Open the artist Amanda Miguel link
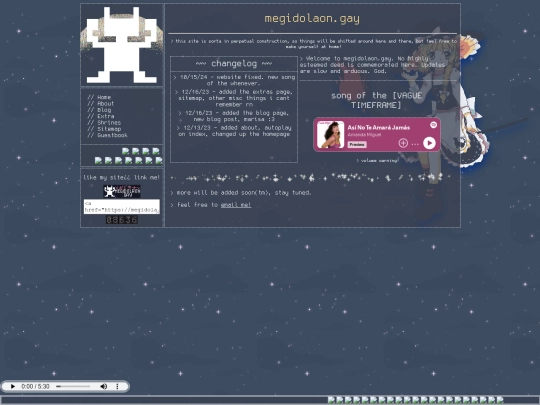 click(x=364, y=135)
